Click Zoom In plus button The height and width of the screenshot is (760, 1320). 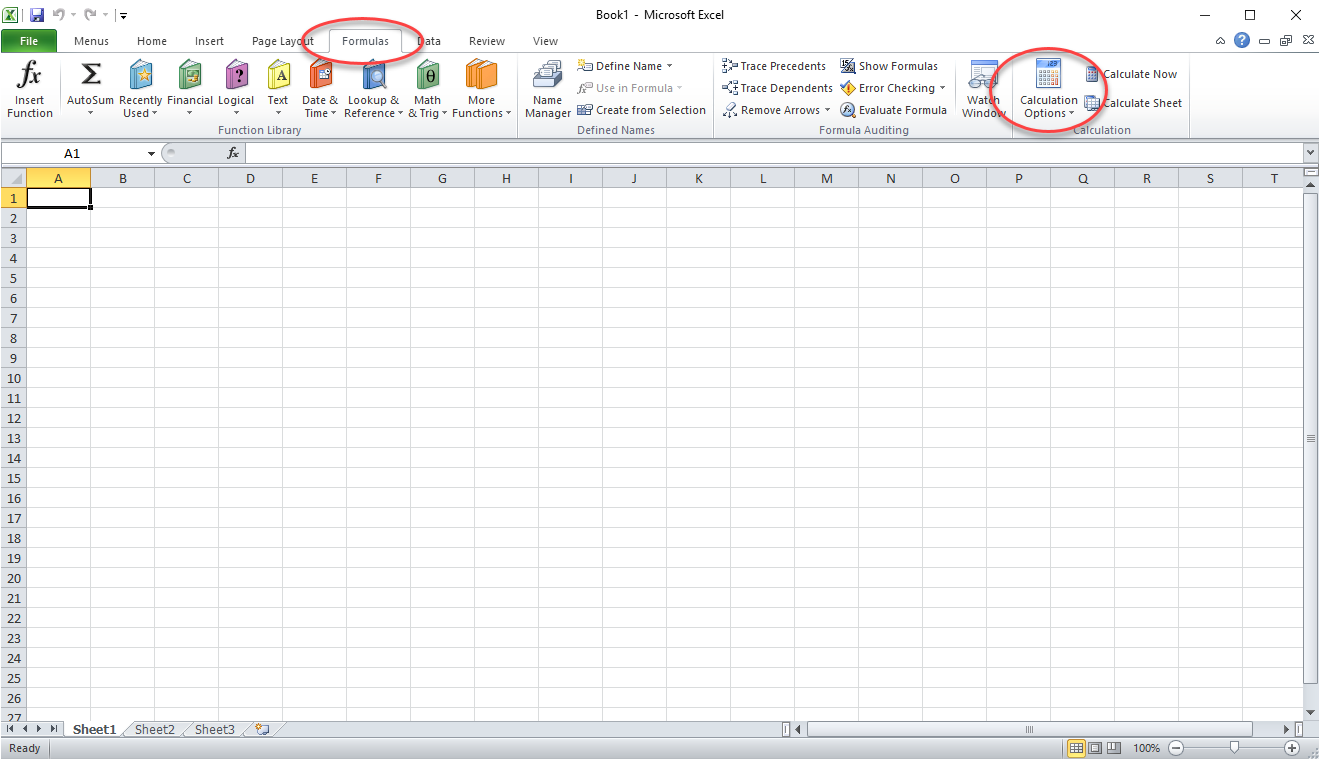[x=1292, y=748]
